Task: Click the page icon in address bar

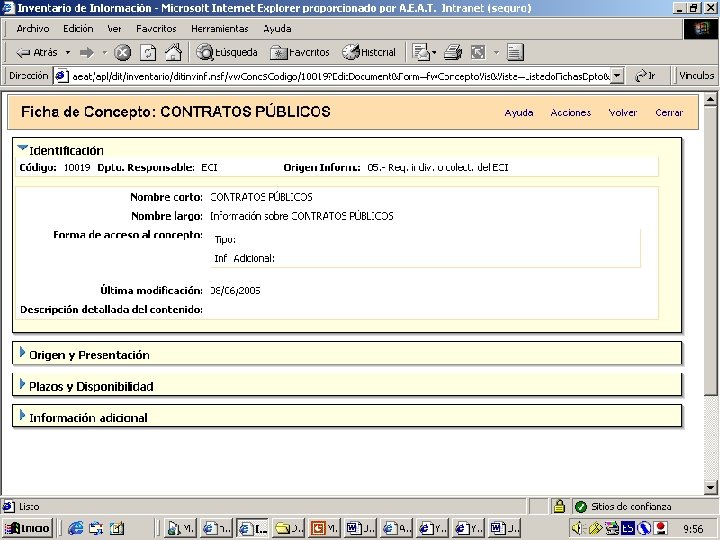Action: click(62, 76)
